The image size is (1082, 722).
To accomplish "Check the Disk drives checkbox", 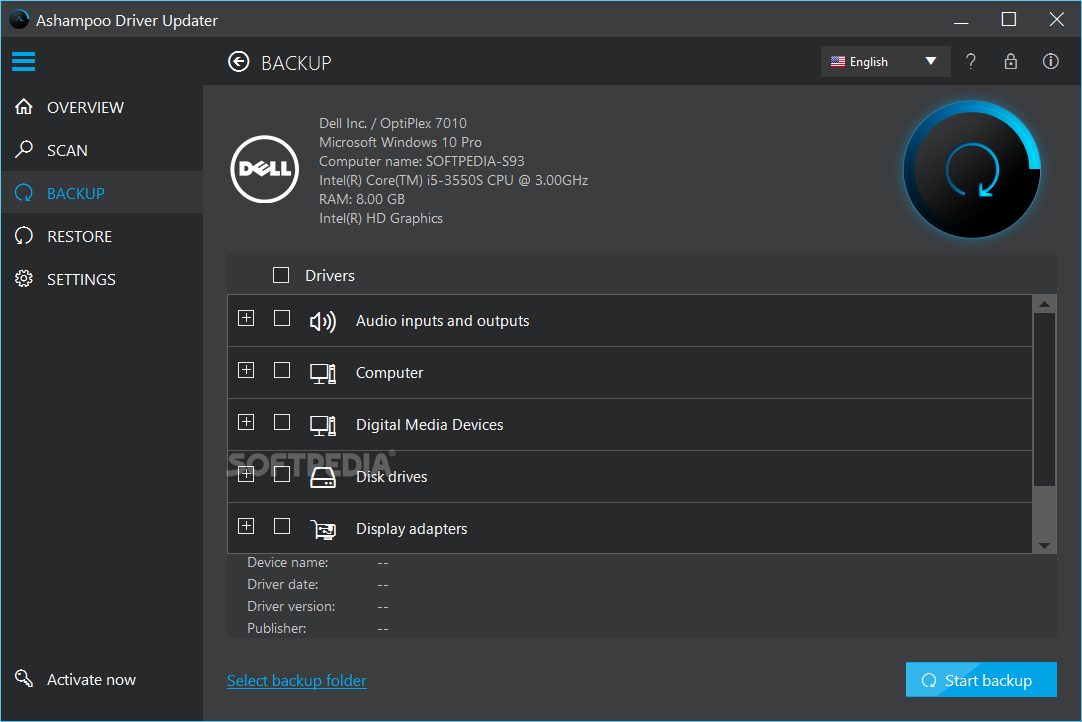I will (x=282, y=474).
